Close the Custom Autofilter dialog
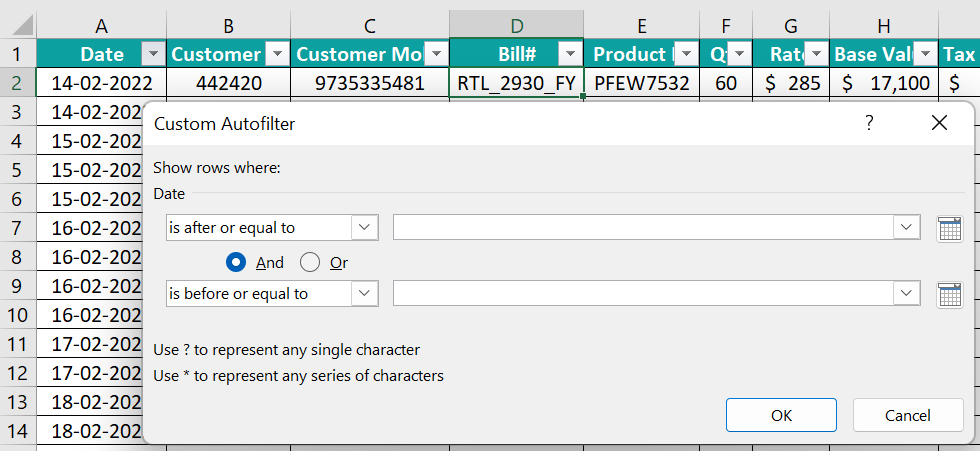This screenshot has width=980, height=451. pos(939,123)
